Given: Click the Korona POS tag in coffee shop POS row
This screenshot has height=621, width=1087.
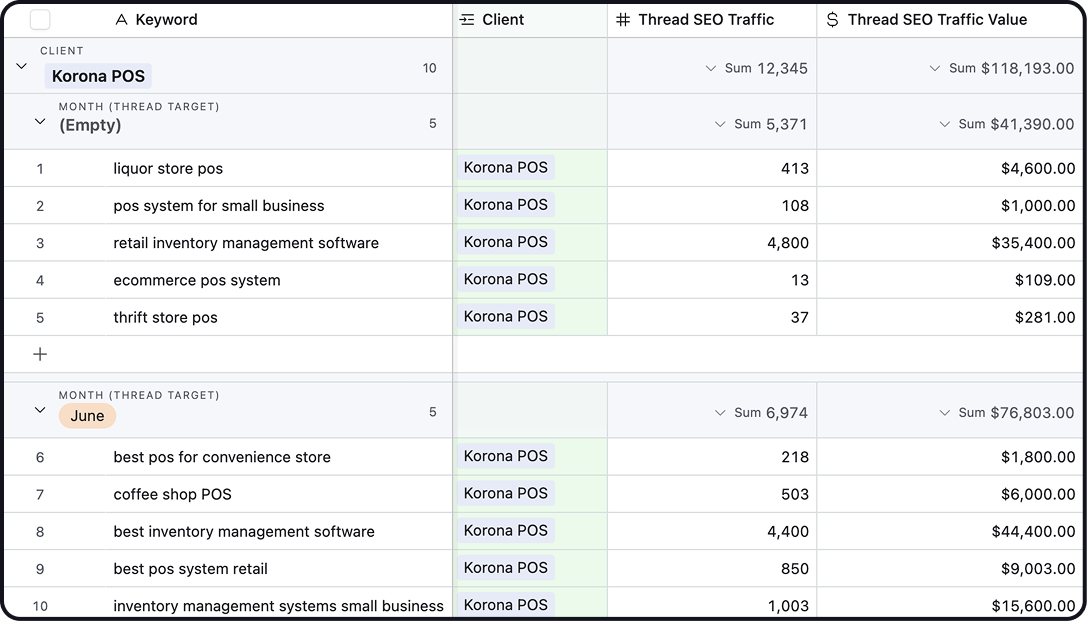Looking at the screenshot, I should (x=506, y=493).
